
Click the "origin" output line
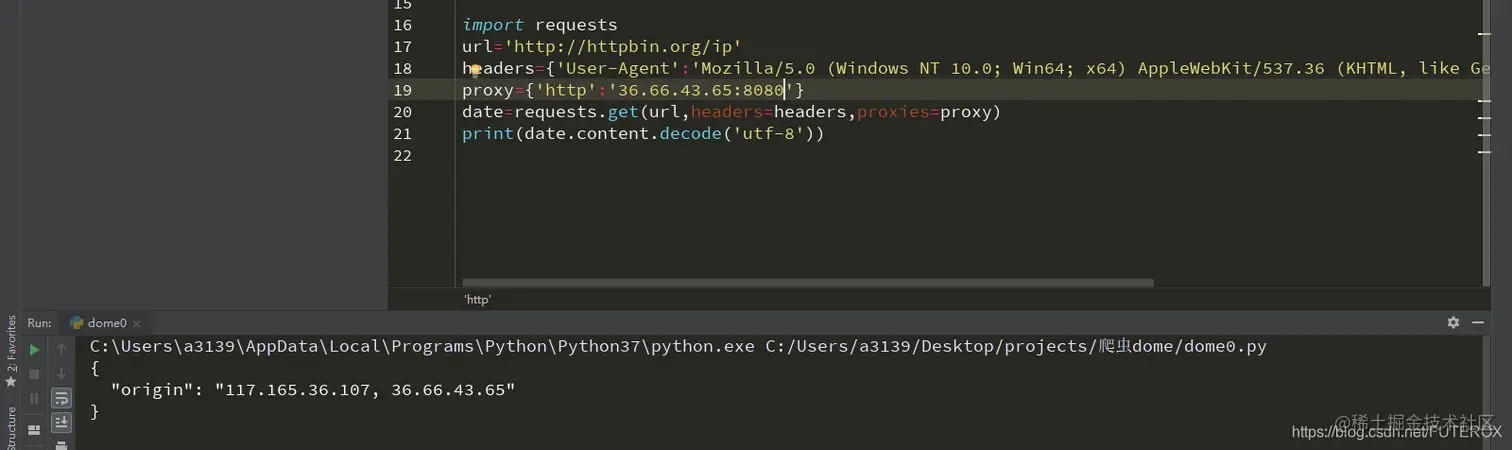[x=313, y=390]
